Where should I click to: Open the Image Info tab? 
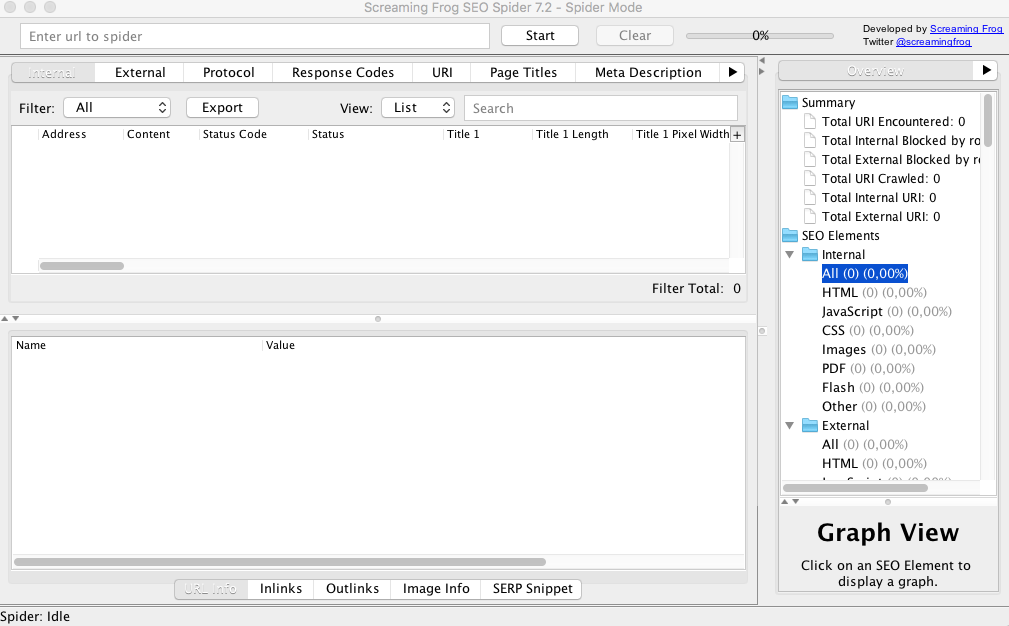coord(436,589)
